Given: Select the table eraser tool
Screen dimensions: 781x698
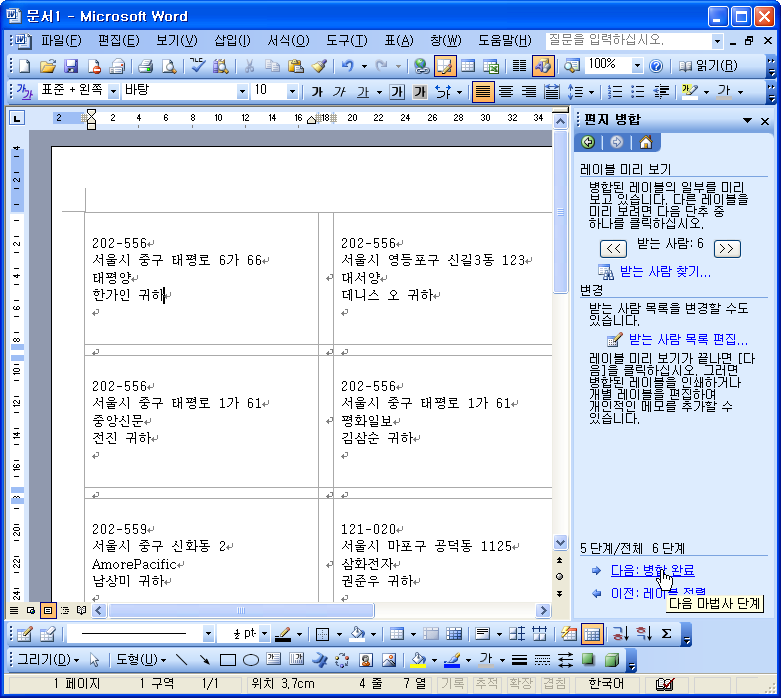Looking at the screenshot, I should point(47,634).
